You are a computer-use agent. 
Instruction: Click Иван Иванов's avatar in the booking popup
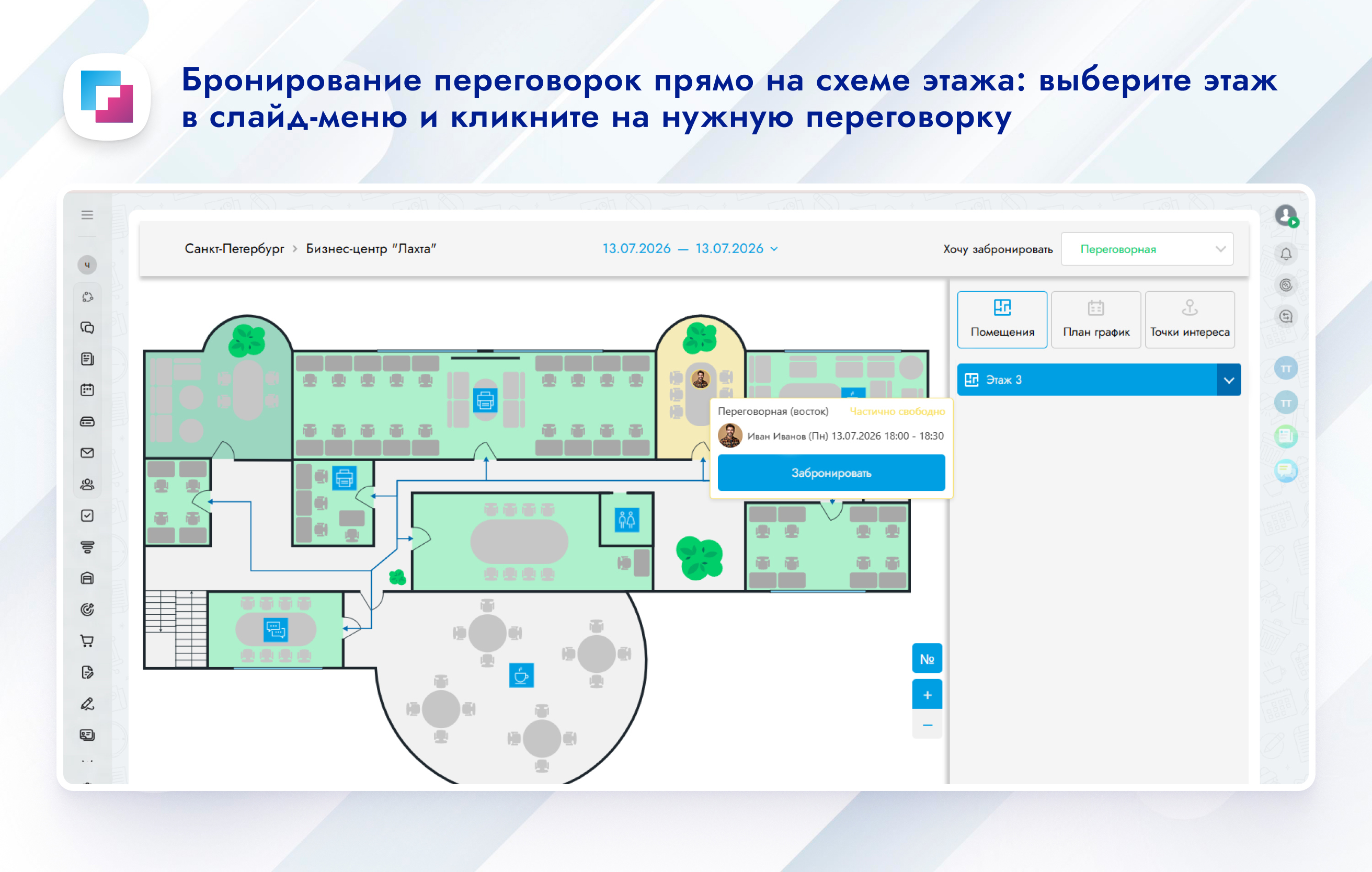(730, 435)
